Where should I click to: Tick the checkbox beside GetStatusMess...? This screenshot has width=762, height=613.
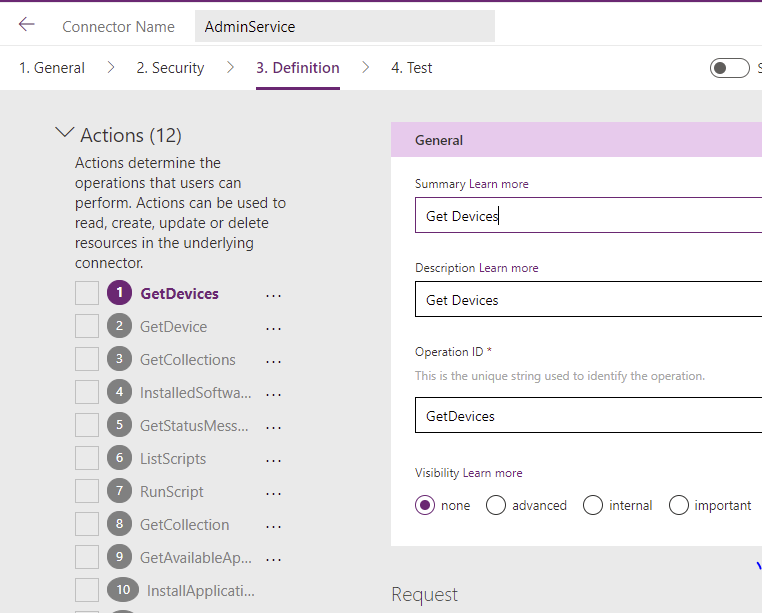87,425
